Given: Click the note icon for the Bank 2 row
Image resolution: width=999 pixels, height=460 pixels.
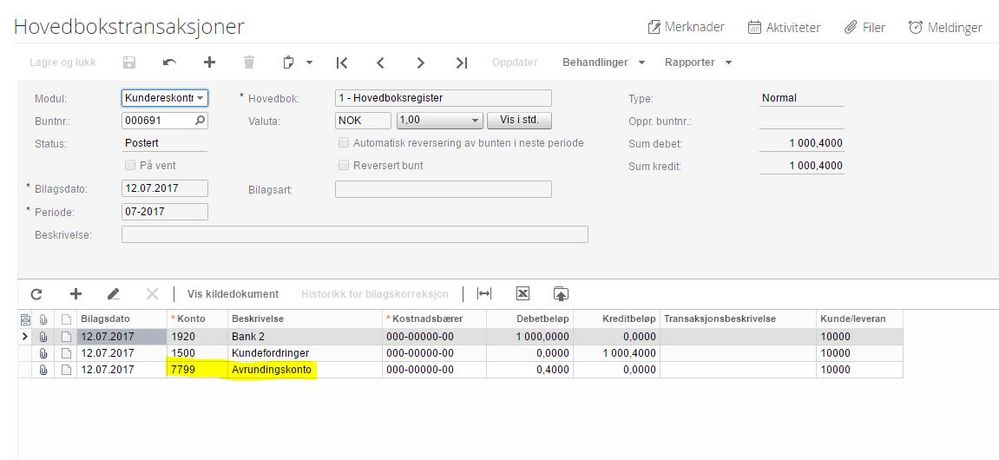Looking at the screenshot, I should (x=66, y=336).
